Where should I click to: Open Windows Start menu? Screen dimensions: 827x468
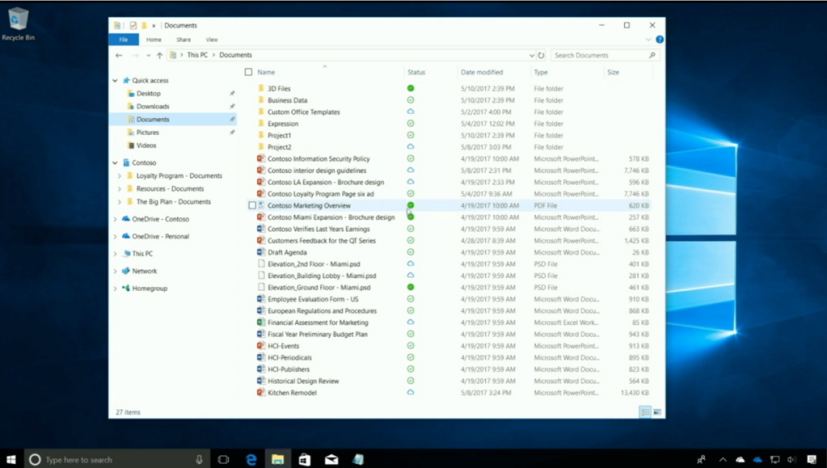[11, 460]
